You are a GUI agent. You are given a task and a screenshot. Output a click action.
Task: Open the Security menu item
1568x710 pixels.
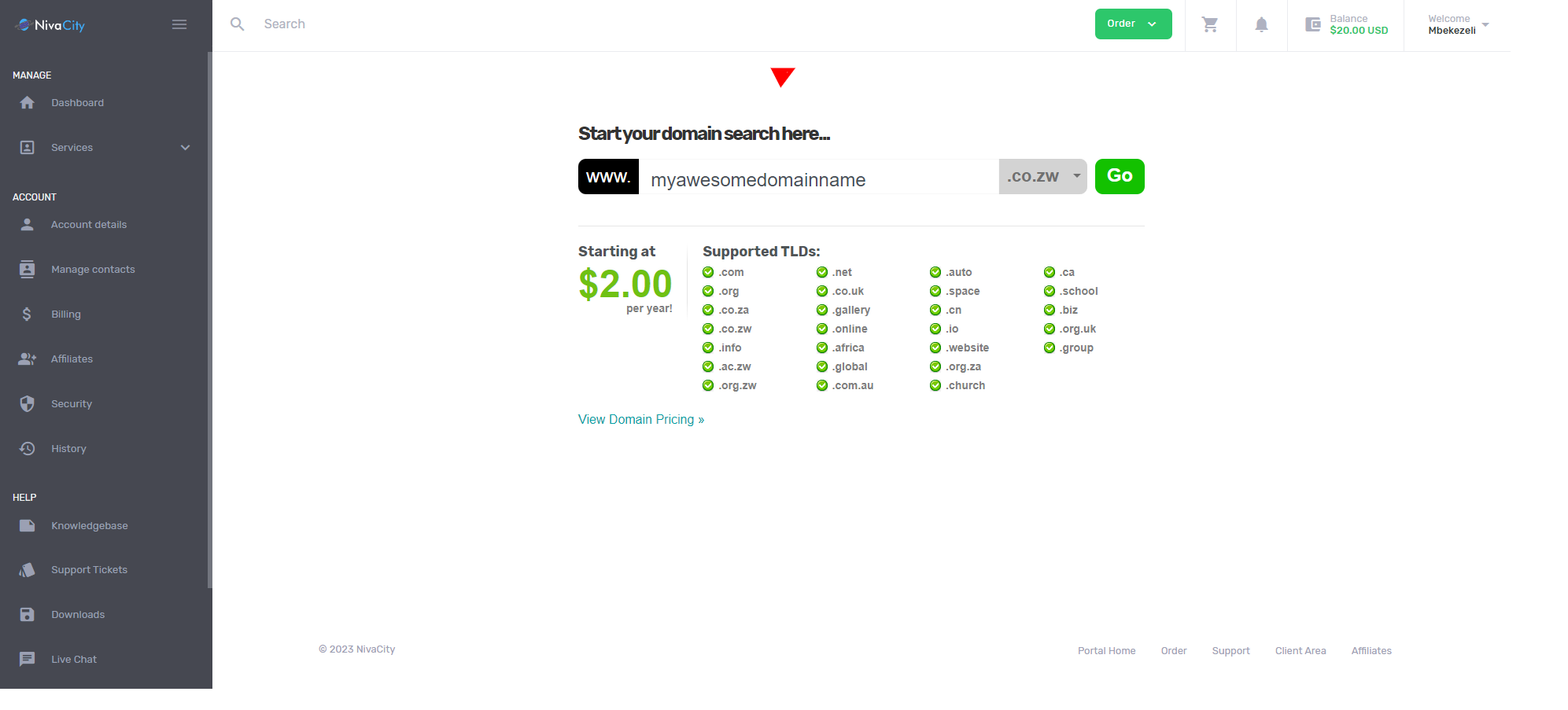(72, 404)
